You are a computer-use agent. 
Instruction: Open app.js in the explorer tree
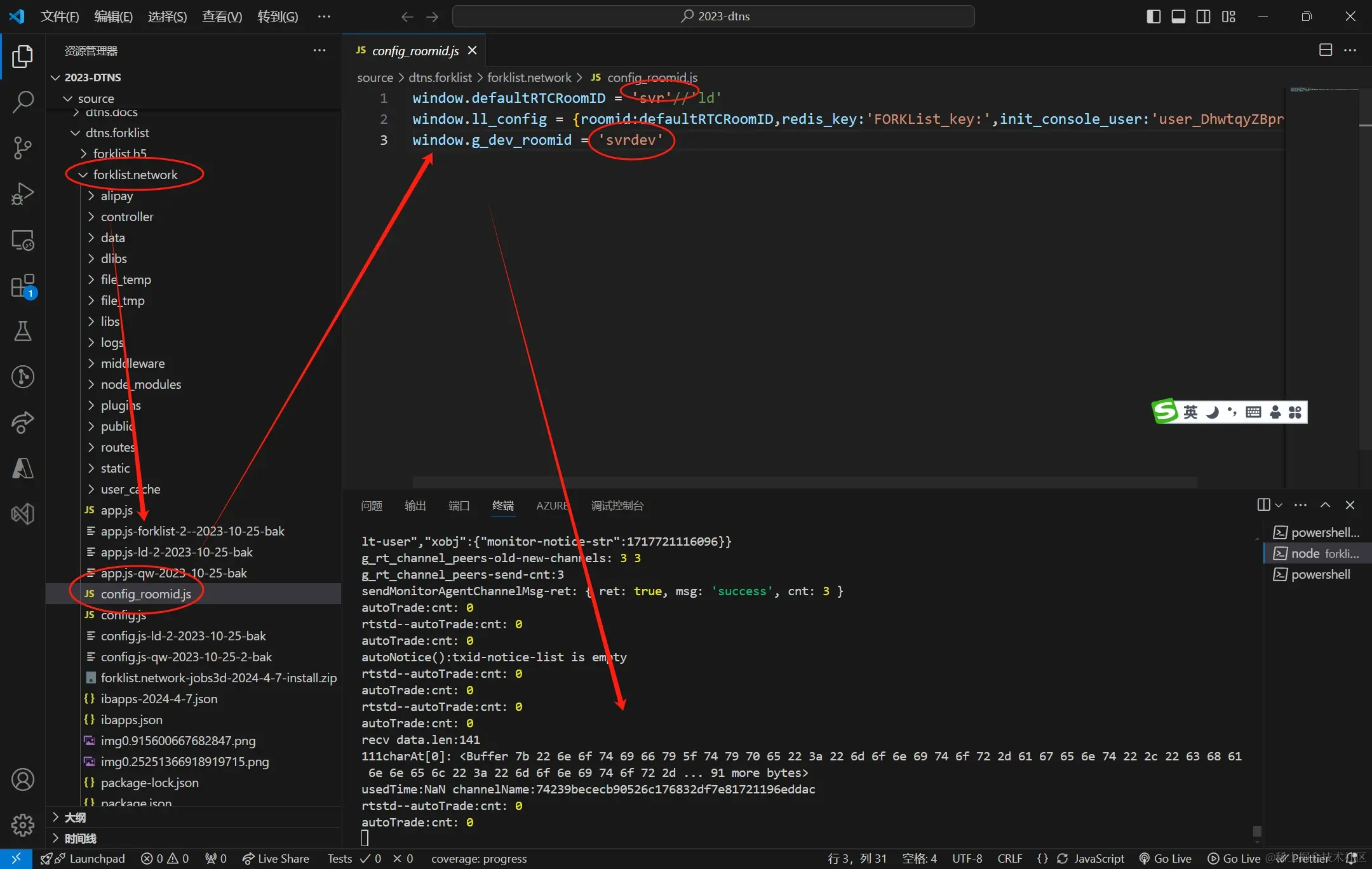tap(117, 510)
